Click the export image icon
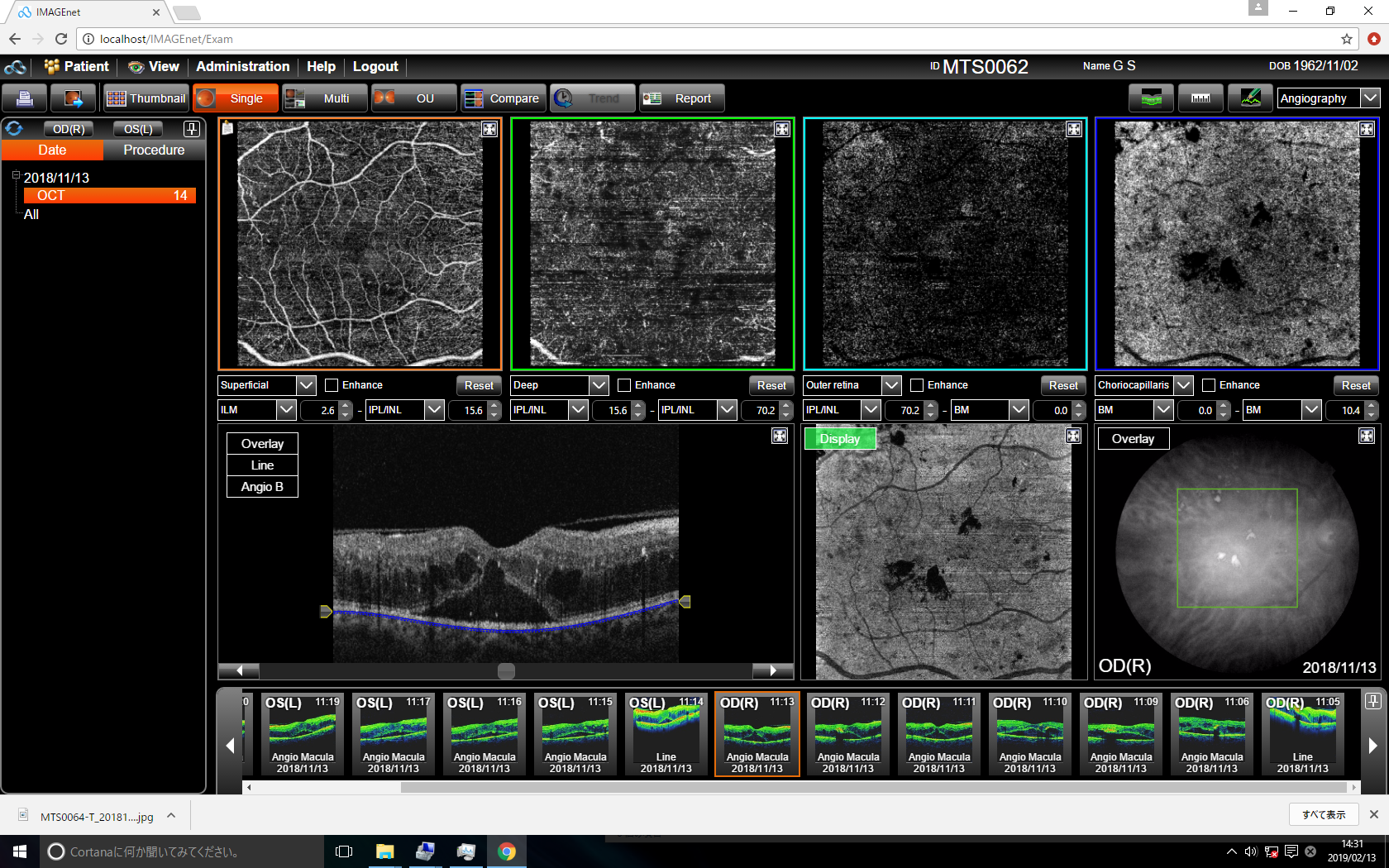This screenshot has width=1389, height=868. (73, 98)
